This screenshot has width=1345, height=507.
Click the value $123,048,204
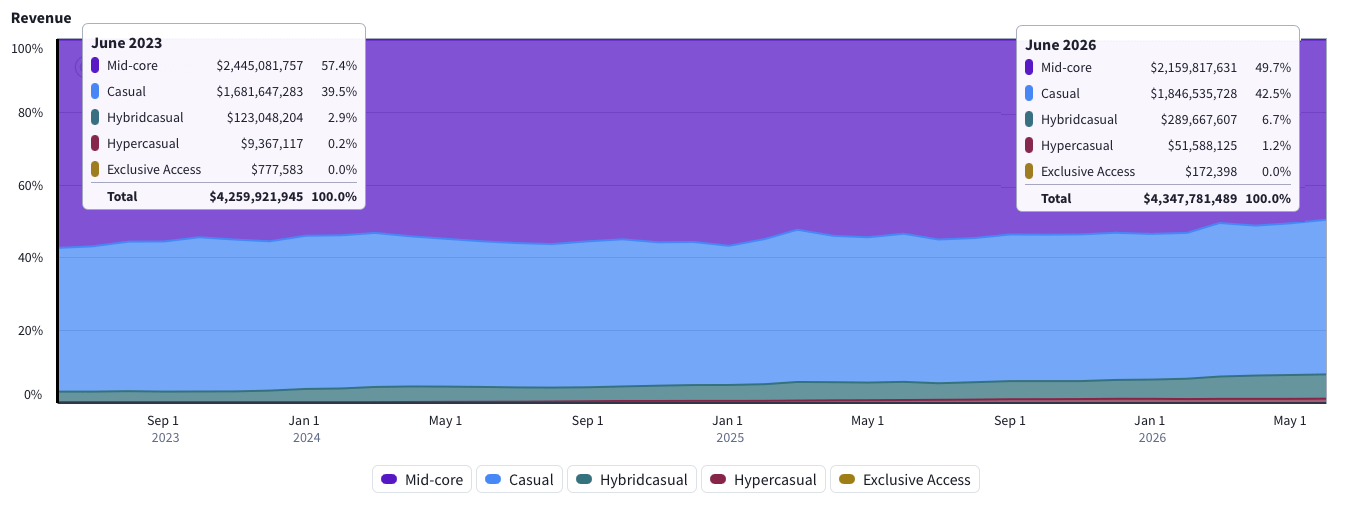click(x=265, y=117)
